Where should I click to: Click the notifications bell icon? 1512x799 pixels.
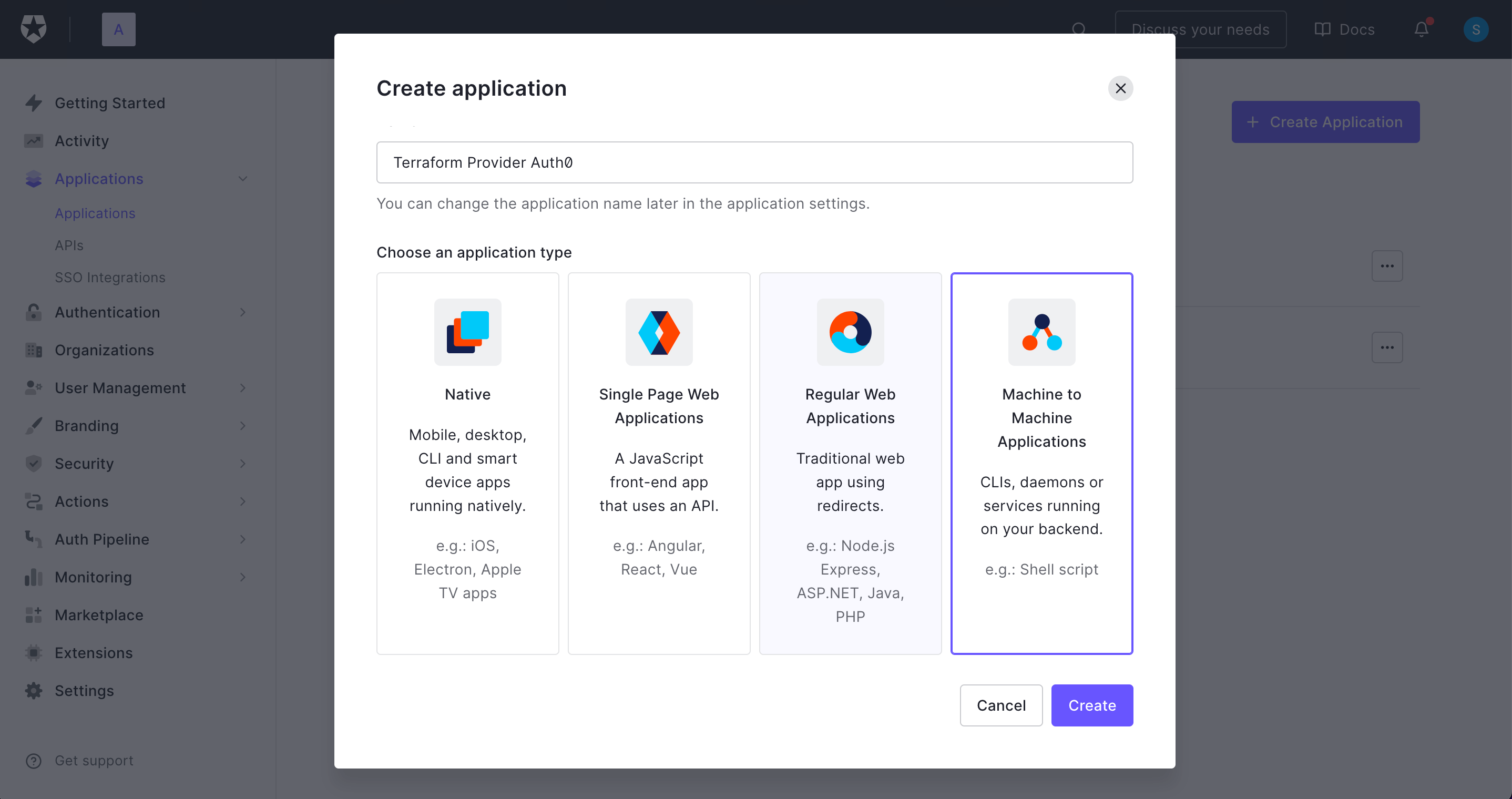[x=1422, y=29]
